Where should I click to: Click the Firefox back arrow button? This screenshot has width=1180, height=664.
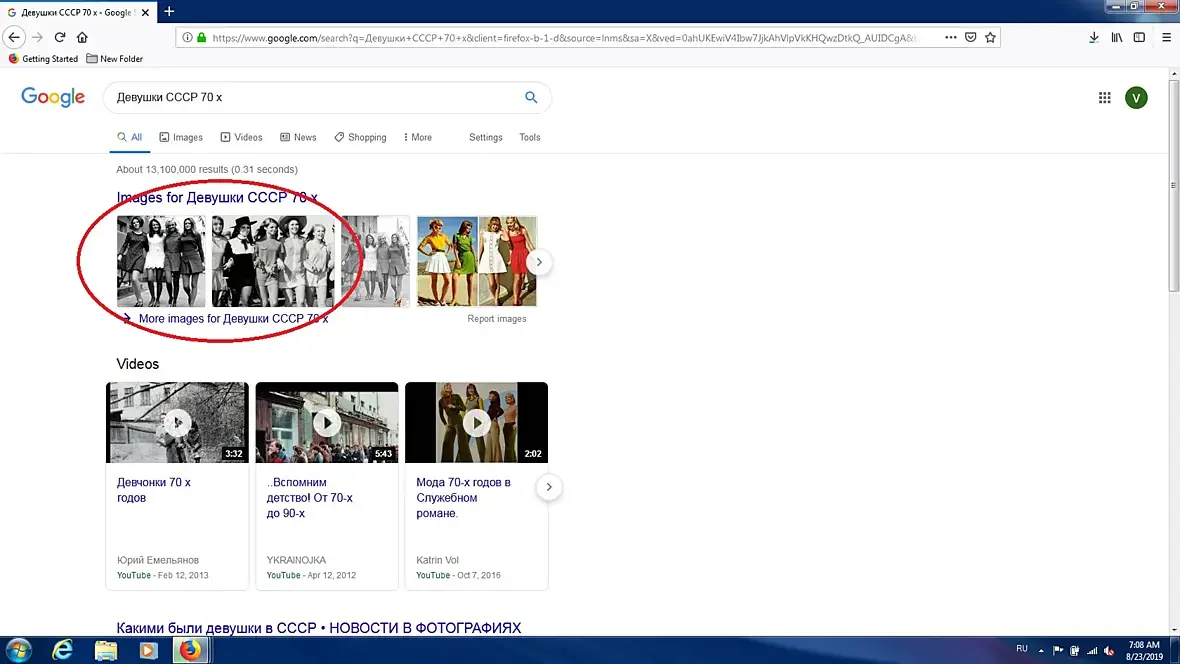14,37
